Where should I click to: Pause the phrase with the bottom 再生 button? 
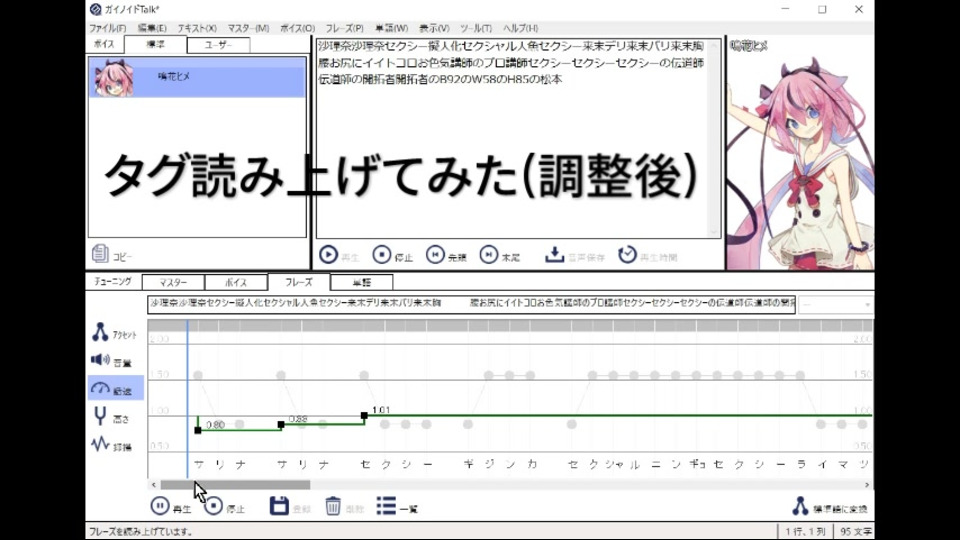tap(160, 506)
